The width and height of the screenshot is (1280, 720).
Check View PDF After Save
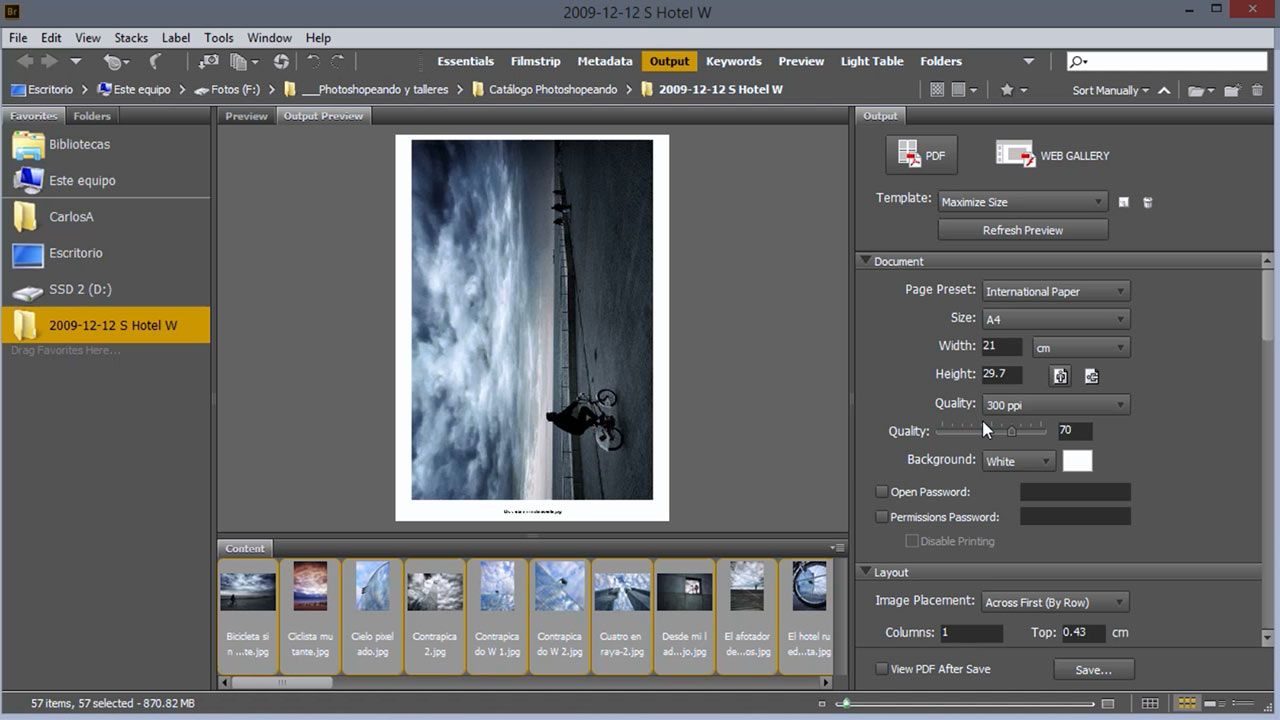[881, 669]
